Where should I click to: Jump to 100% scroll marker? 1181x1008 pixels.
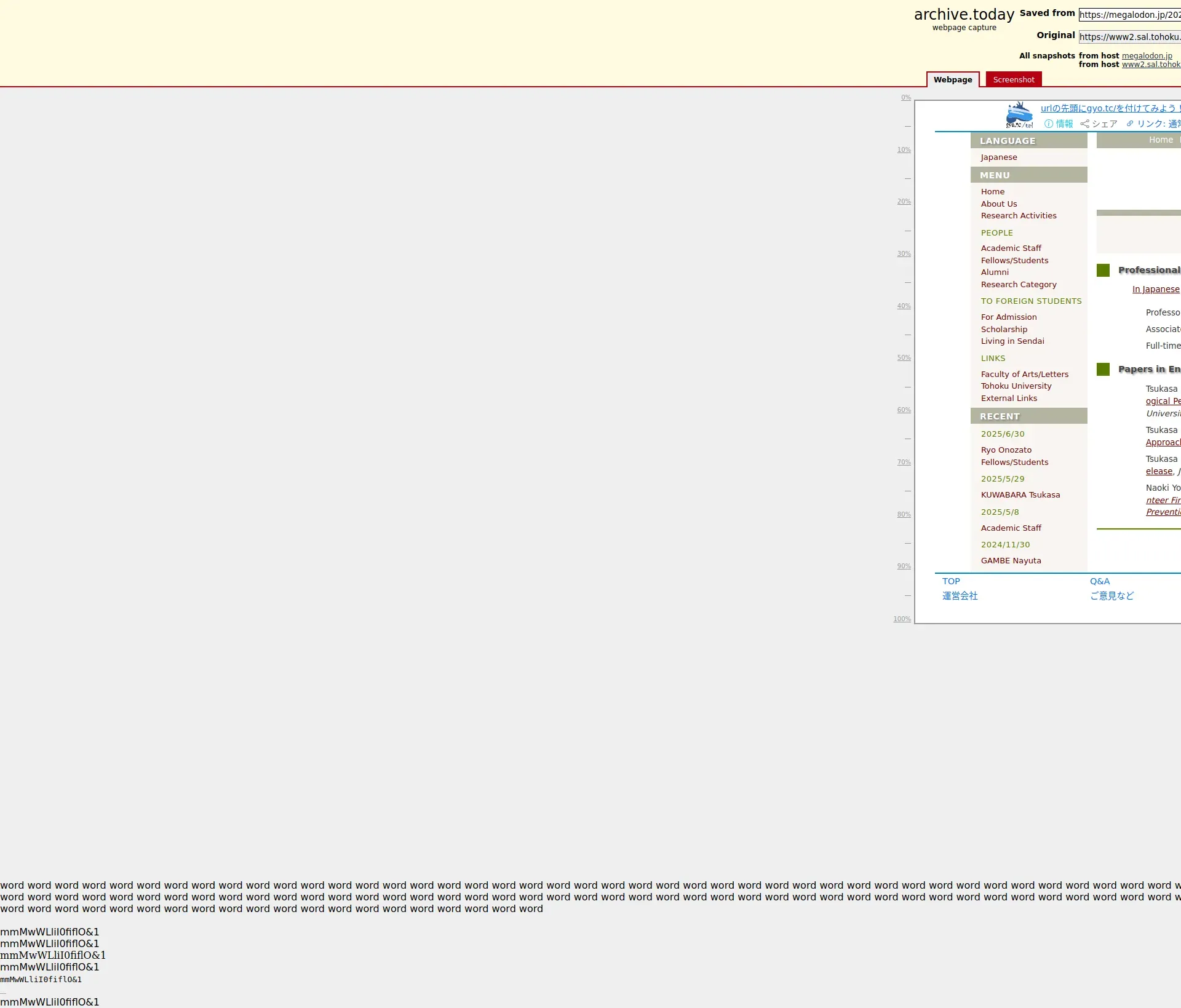tap(902, 619)
